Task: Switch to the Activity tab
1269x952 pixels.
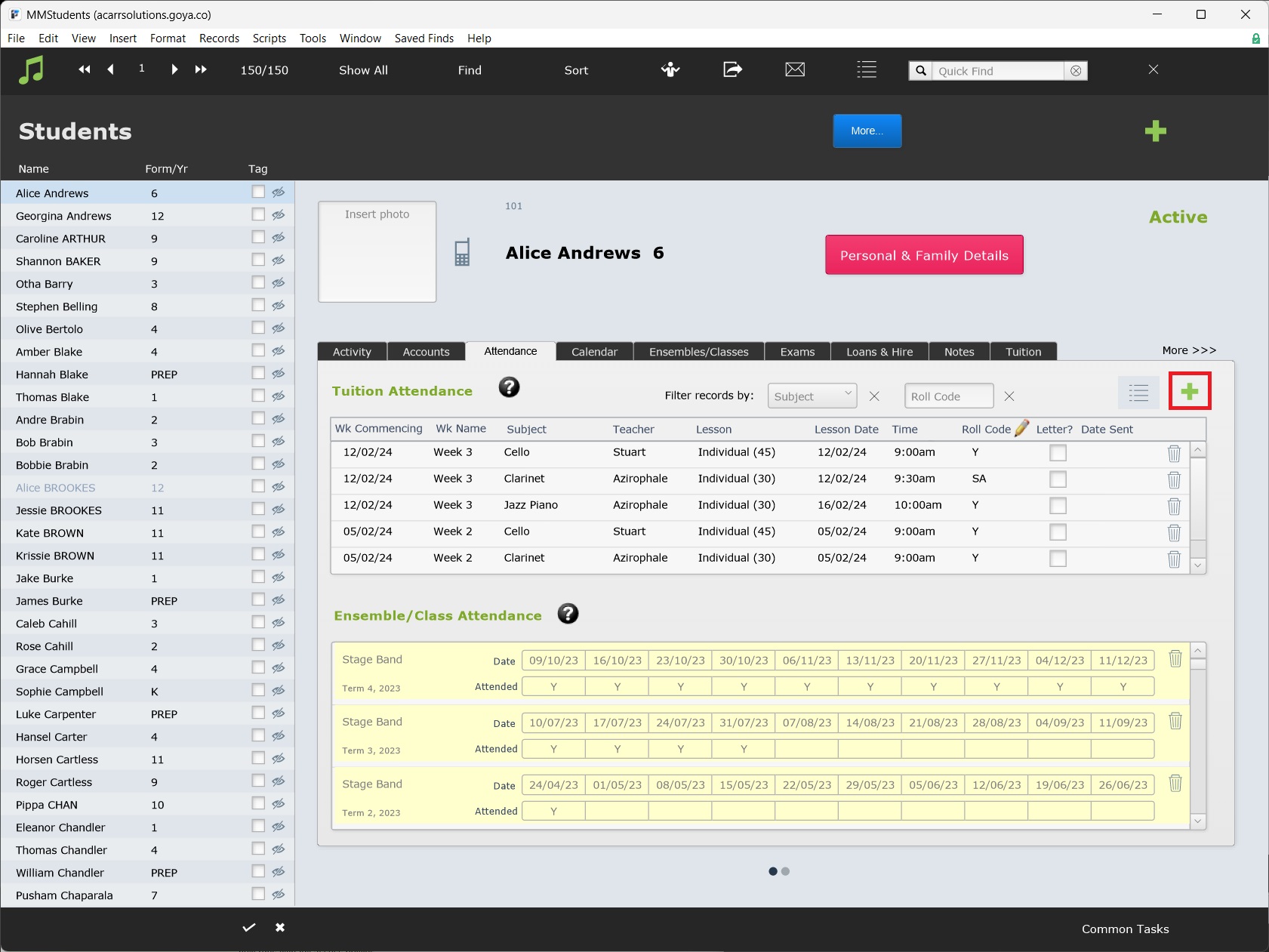Action: point(352,352)
